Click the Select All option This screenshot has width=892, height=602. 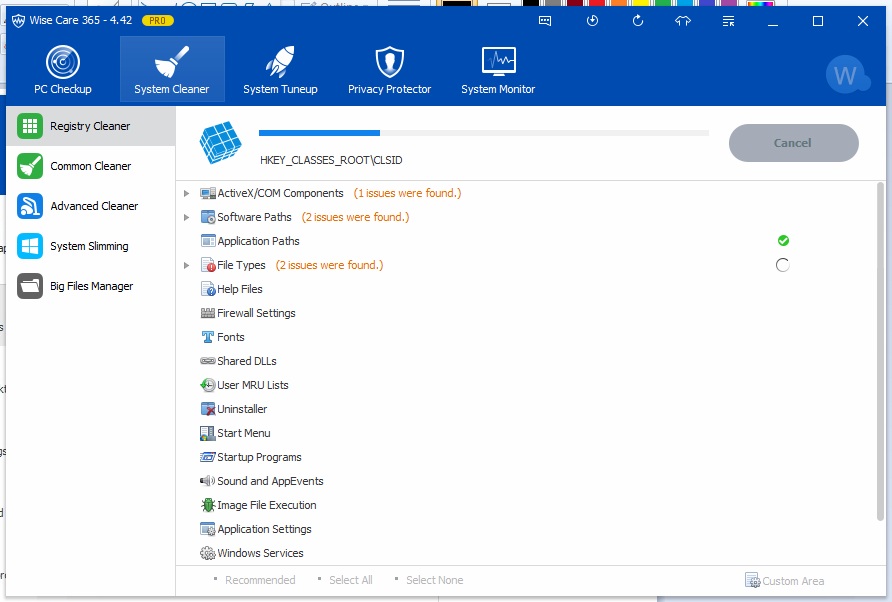coord(350,580)
